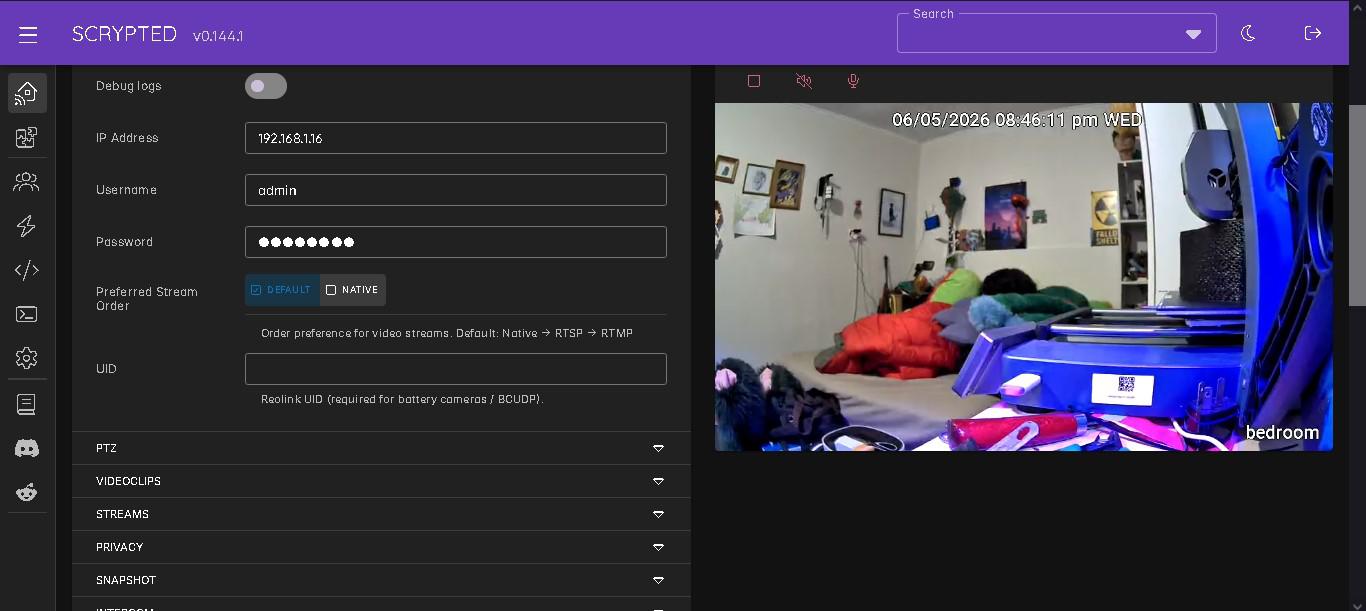Image resolution: width=1366 pixels, height=611 pixels.
Task: Click the logout icon in header
Action: (1313, 33)
